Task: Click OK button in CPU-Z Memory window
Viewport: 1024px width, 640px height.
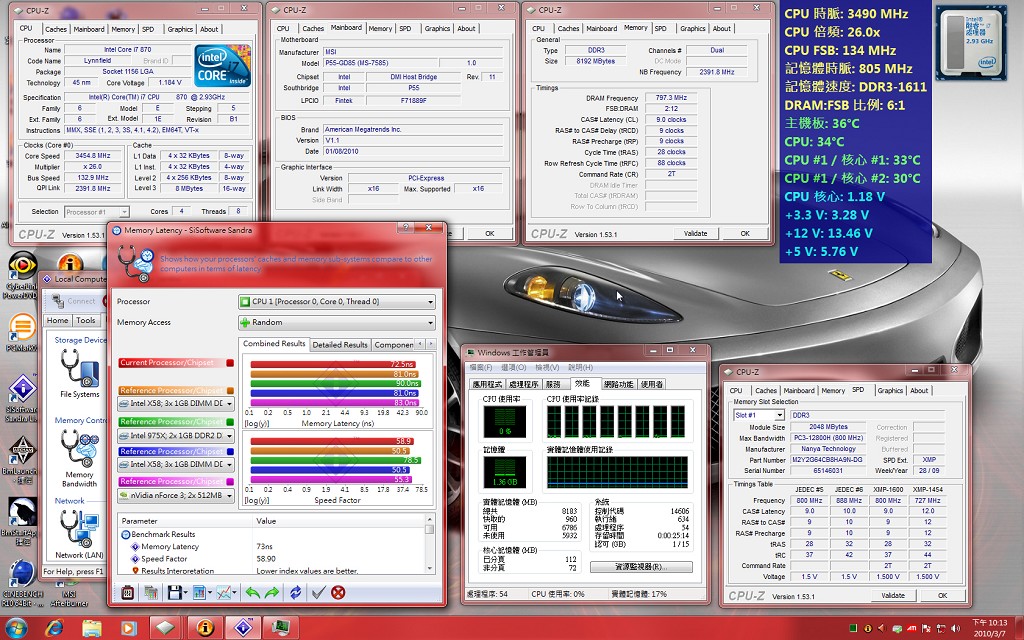Action: [745, 233]
